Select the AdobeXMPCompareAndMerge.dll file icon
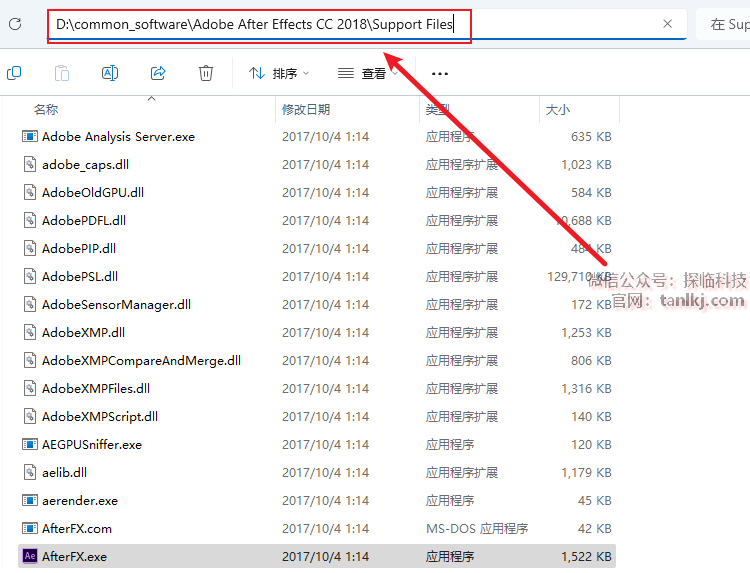 [30, 361]
